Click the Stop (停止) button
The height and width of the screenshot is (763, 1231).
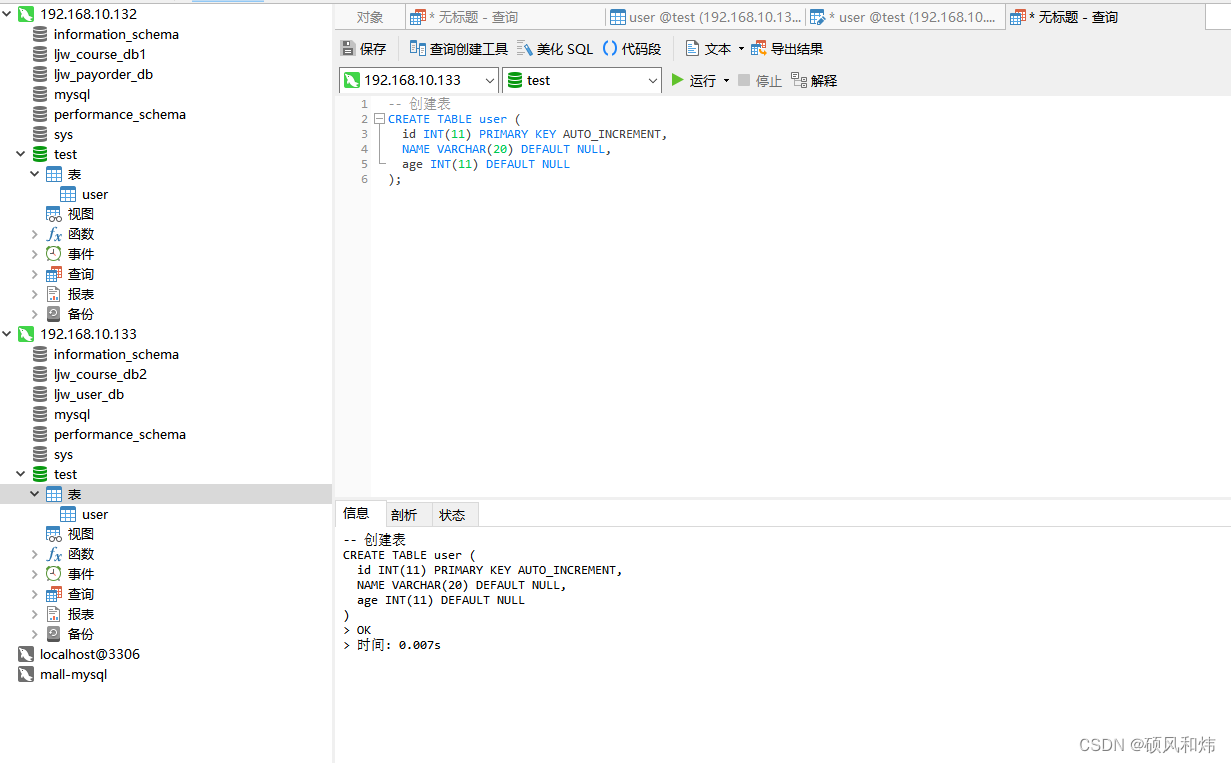point(760,80)
